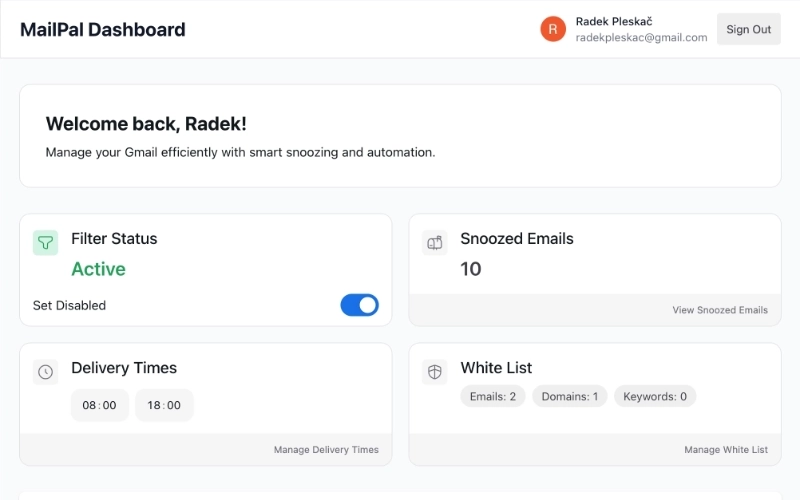The height and width of the screenshot is (500, 800).
Task: Click the Snoozed Emails mailbox icon
Action: (435, 243)
